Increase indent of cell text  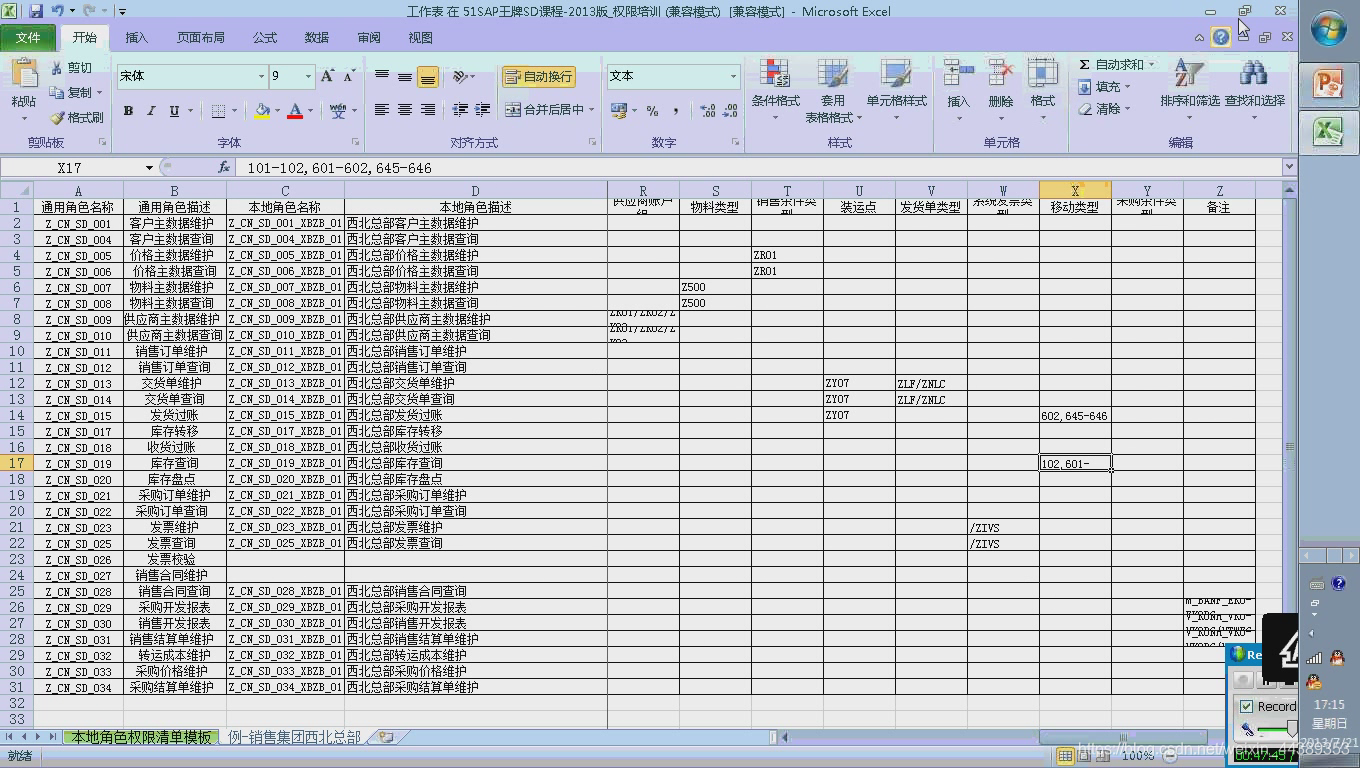coord(483,110)
